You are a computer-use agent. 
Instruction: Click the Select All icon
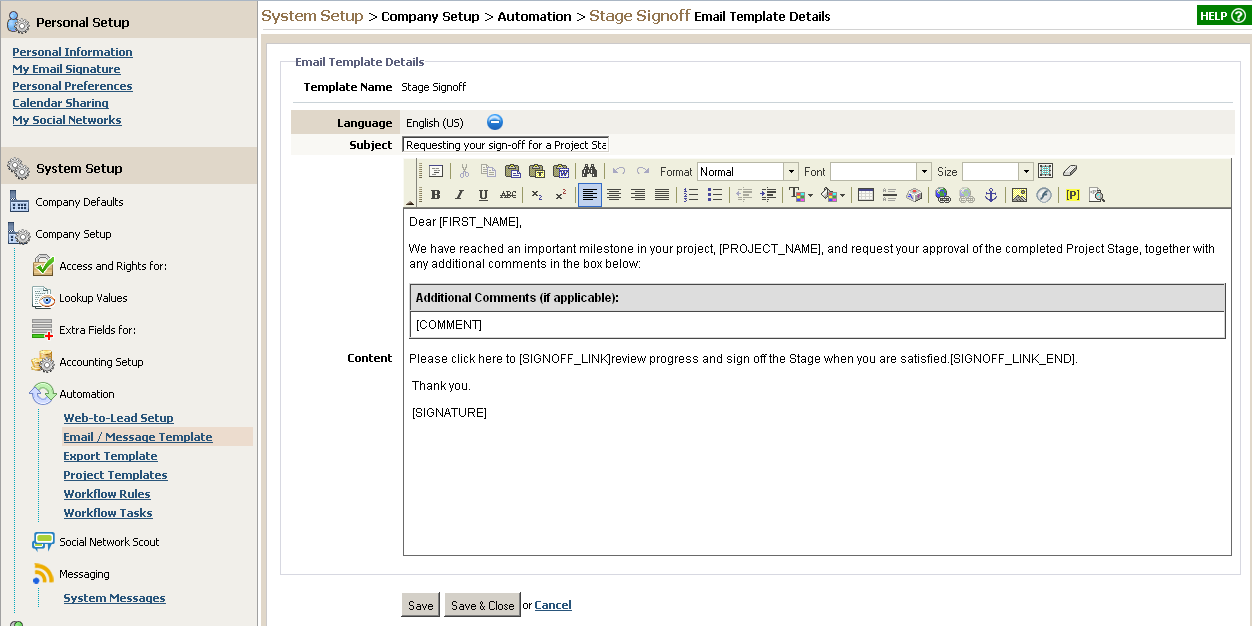(x=1045, y=171)
